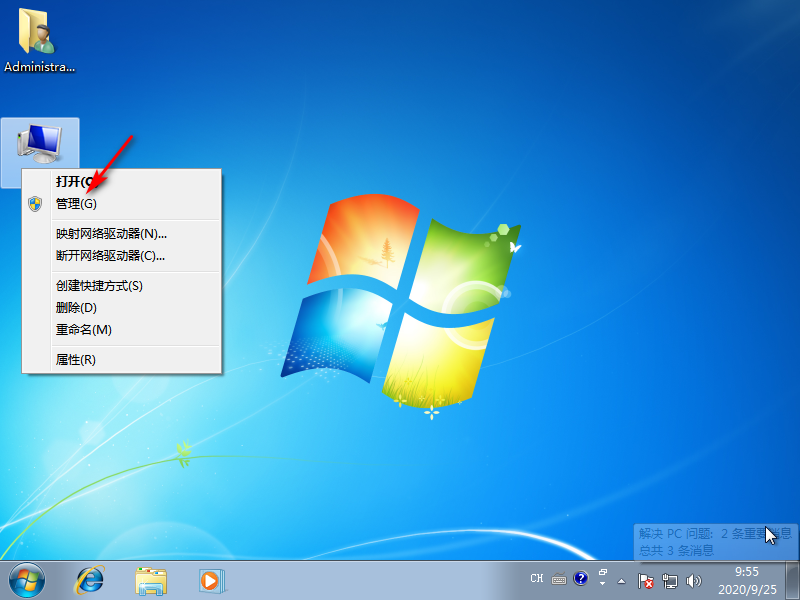
Task: Choose 管理(G) from context menu
Action: 77,203
